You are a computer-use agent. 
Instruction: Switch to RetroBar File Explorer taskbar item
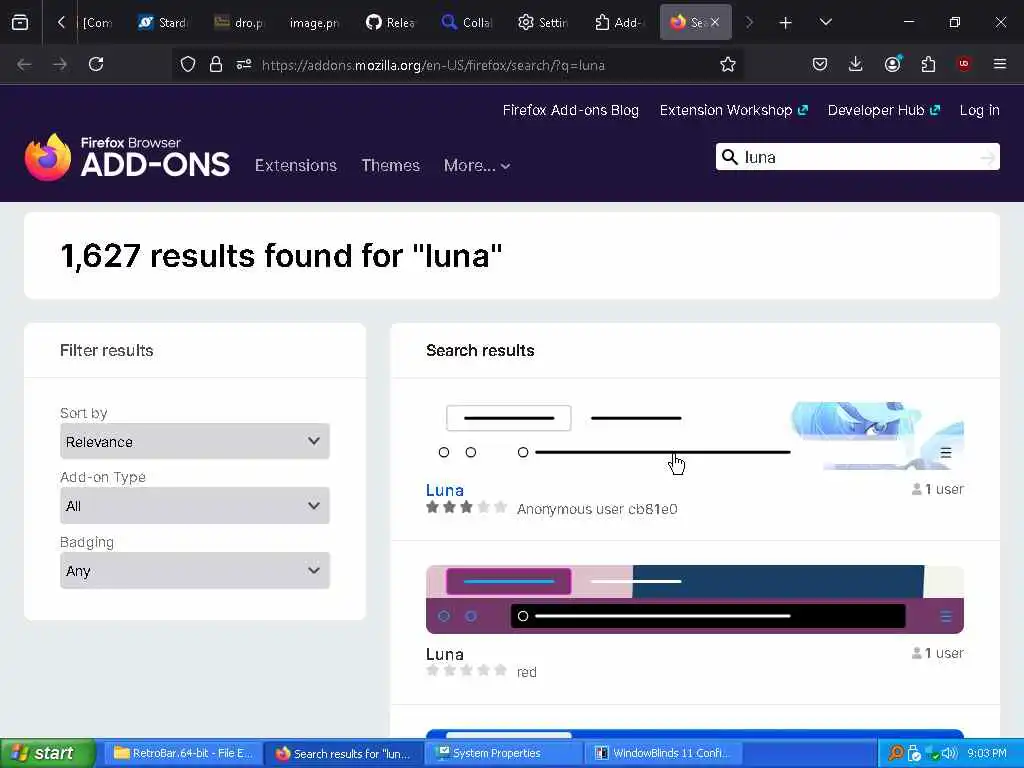tap(183, 753)
